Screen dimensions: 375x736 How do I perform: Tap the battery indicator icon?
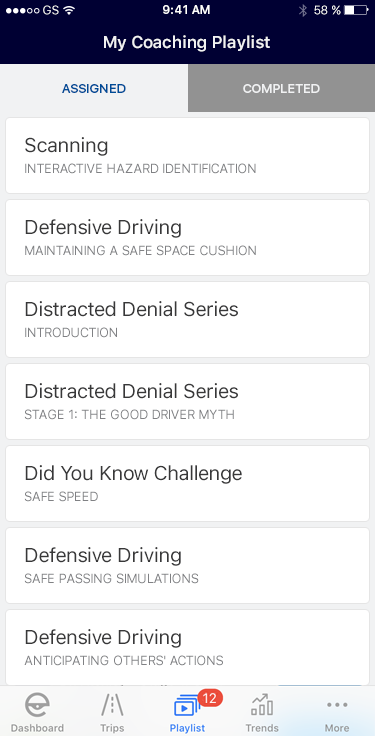click(x=355, y=10)
